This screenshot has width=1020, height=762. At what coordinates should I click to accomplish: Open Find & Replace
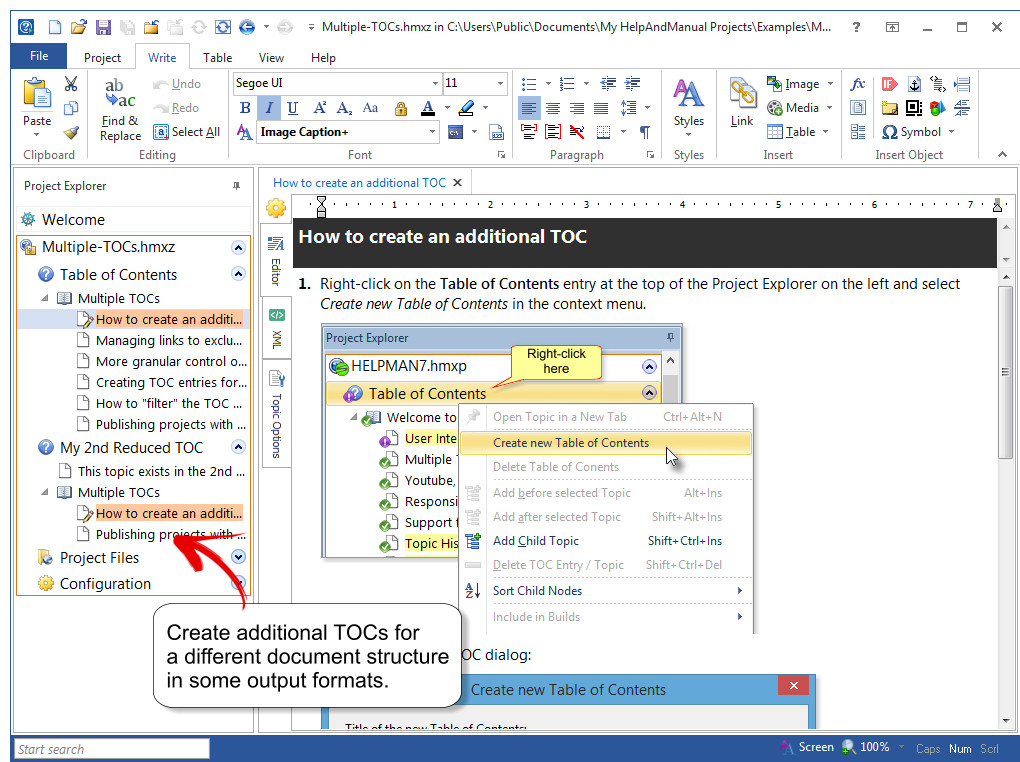coord(120,109)
